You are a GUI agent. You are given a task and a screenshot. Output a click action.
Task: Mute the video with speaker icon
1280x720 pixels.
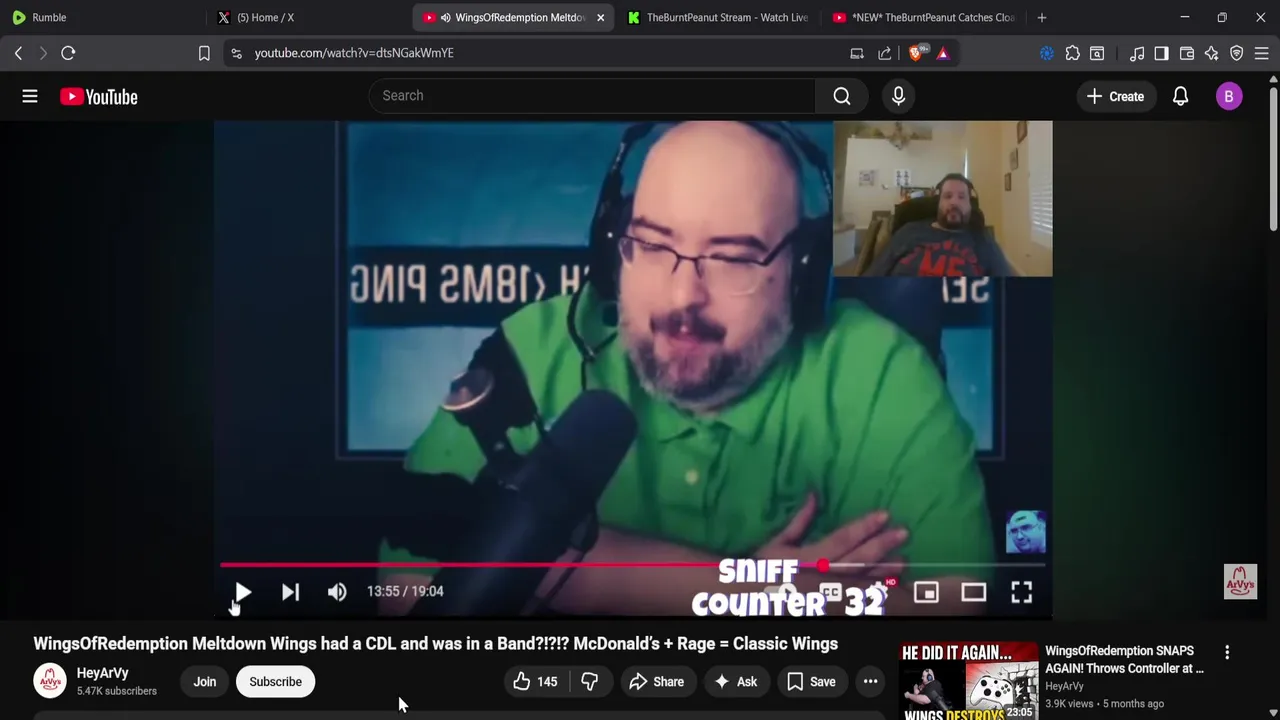337,592
